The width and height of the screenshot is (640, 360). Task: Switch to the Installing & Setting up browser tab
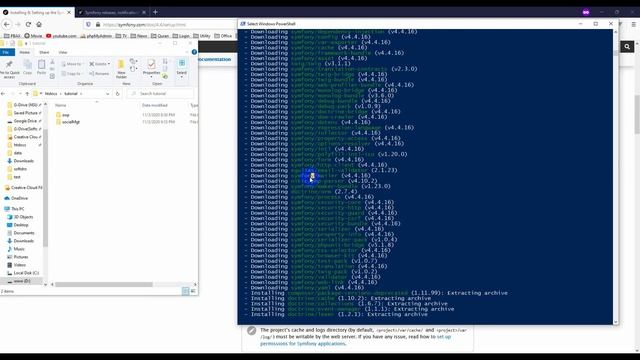pos(37,12)
